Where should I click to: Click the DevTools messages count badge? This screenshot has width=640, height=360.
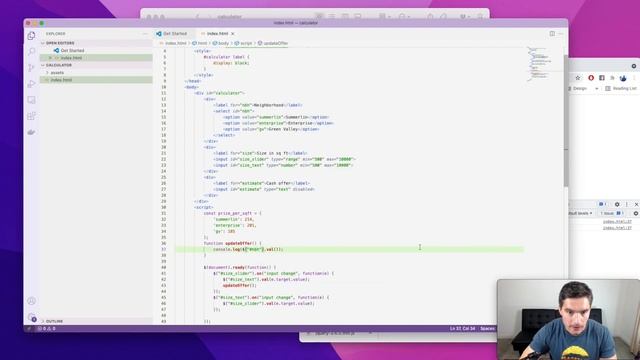tap(602, 204)
